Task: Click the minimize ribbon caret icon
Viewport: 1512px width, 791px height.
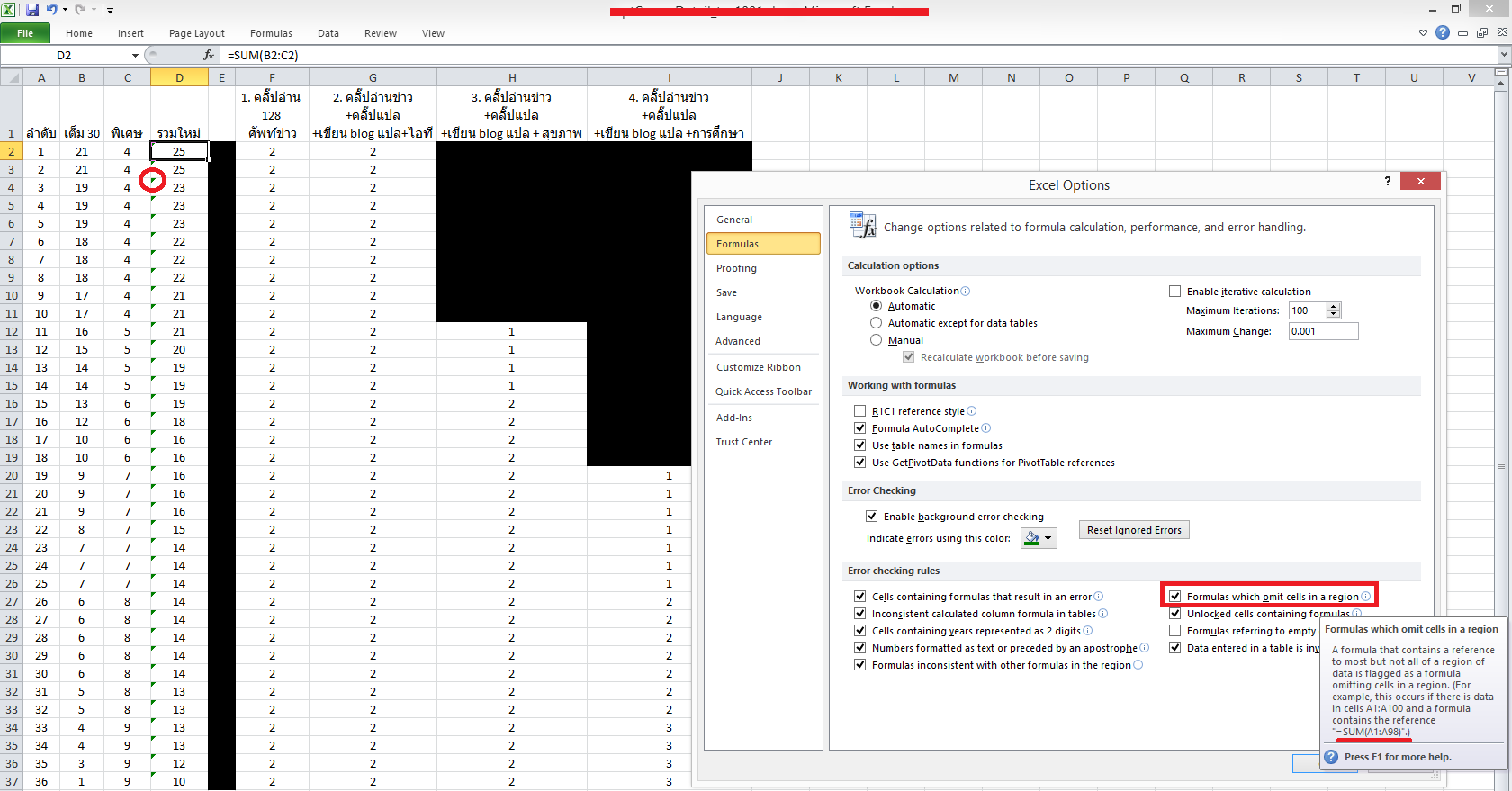Action: click(1423, 33)
